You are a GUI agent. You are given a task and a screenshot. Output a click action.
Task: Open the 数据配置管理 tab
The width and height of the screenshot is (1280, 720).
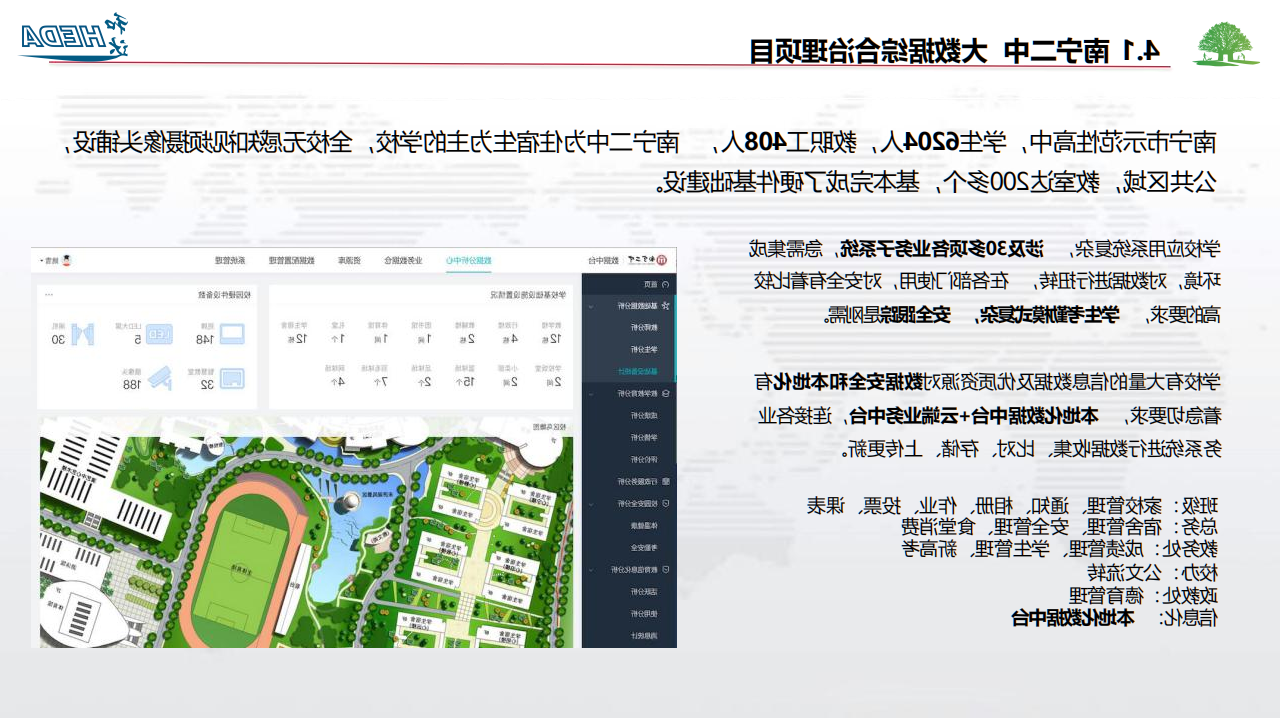coord(292,260)
